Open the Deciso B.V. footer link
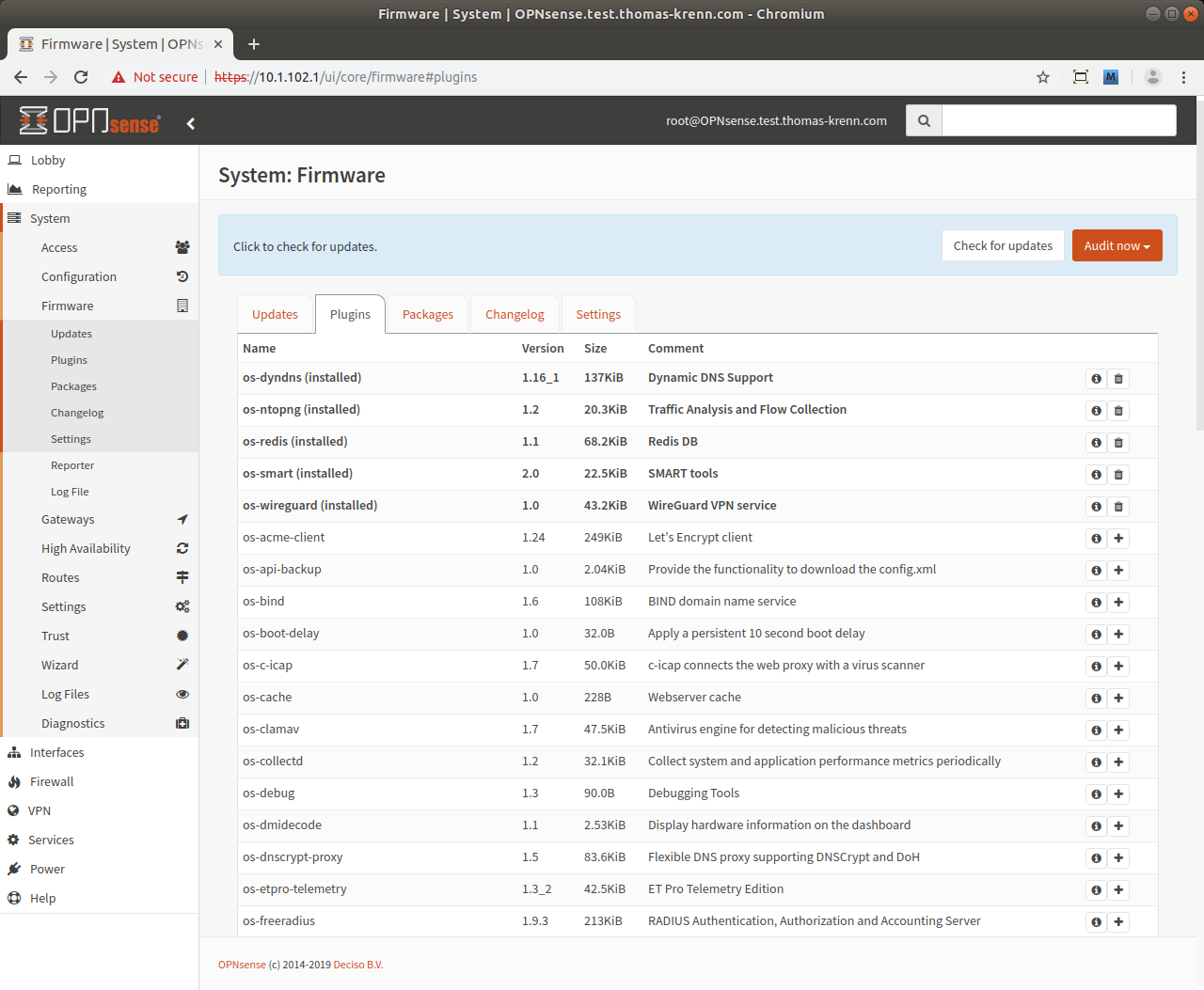Screen dimensions: 1204x990 click(x=357, y=966)
